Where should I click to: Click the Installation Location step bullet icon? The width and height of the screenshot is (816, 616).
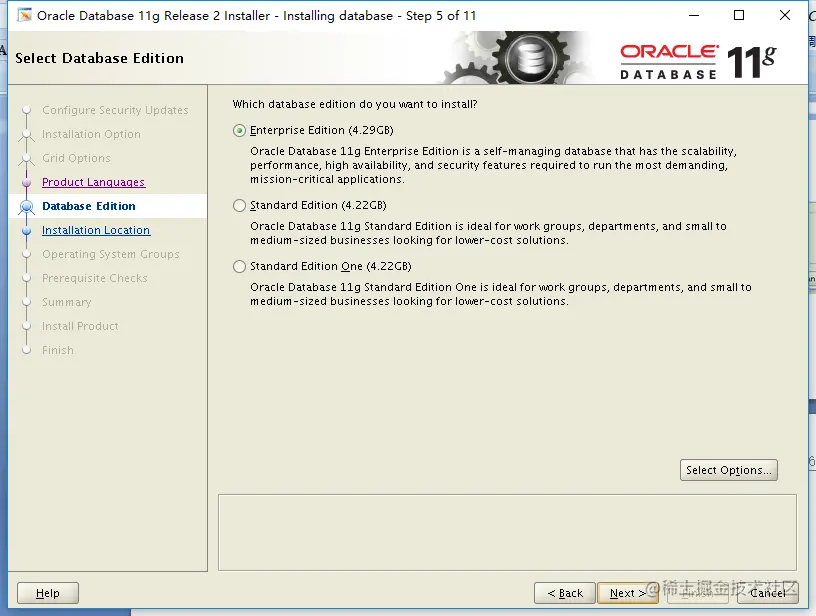coord(27,230)
